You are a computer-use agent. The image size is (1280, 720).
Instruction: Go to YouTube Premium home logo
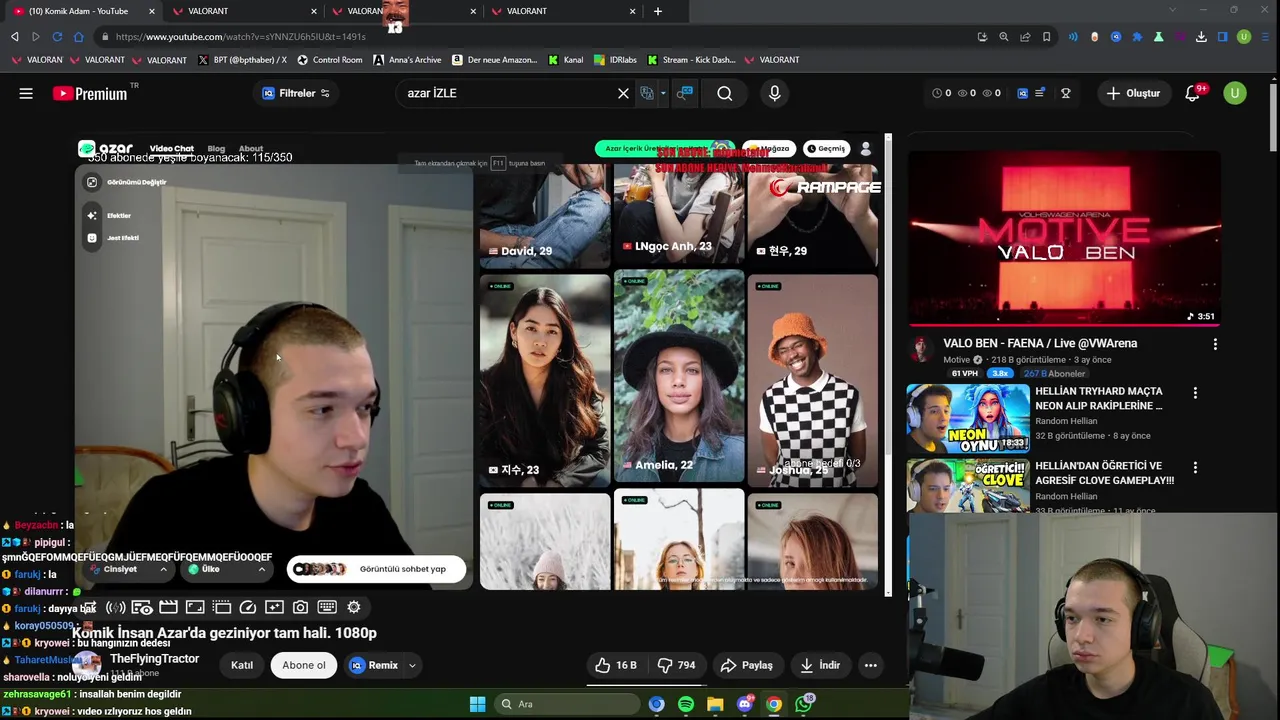pyautogui.click(x=90, y=93)
